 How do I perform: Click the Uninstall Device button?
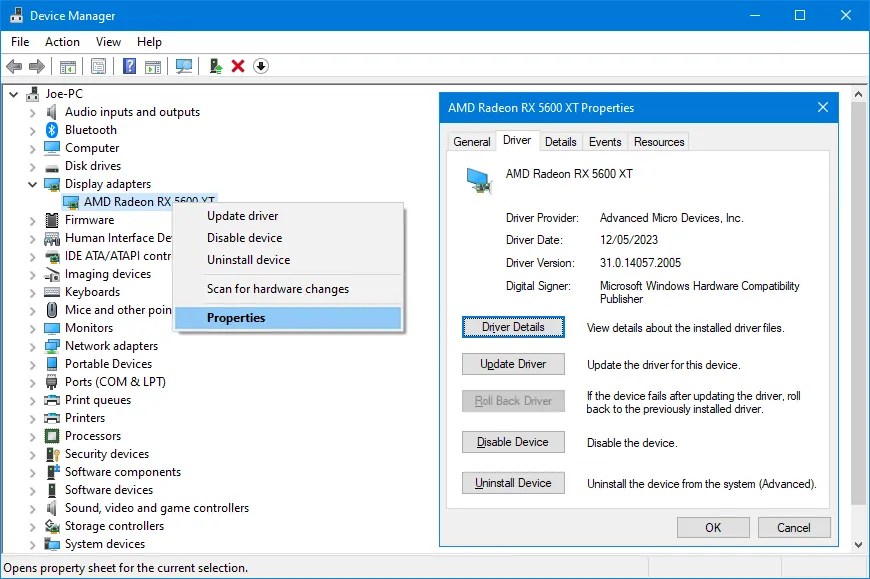[513, 483]
